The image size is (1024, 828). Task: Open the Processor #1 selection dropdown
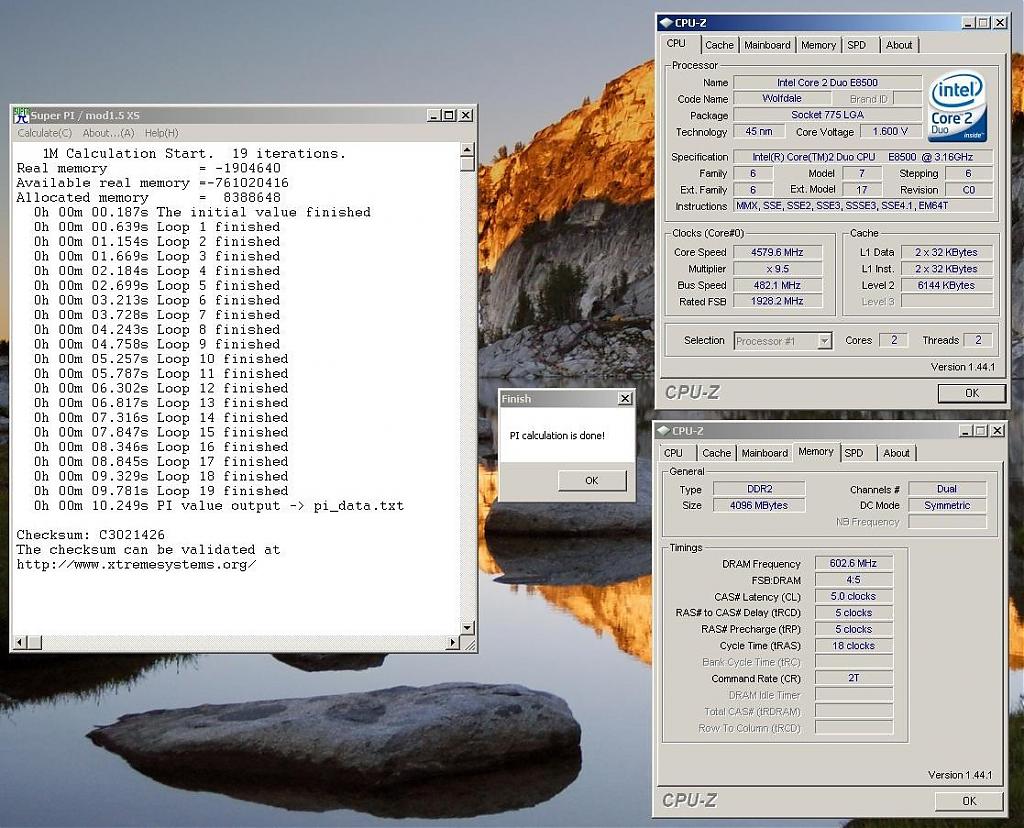tap(825, 341)
